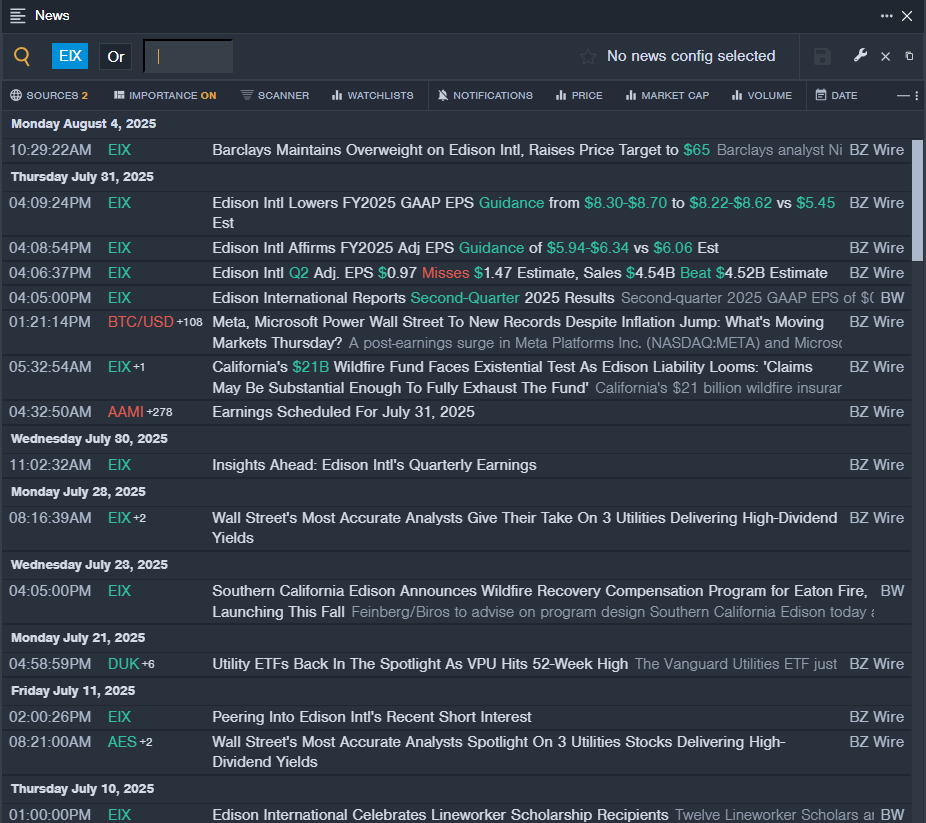This screenshot has height=823, width=926.
Task: Click the AES ticker symbol
Action: [x=122, y=742]
